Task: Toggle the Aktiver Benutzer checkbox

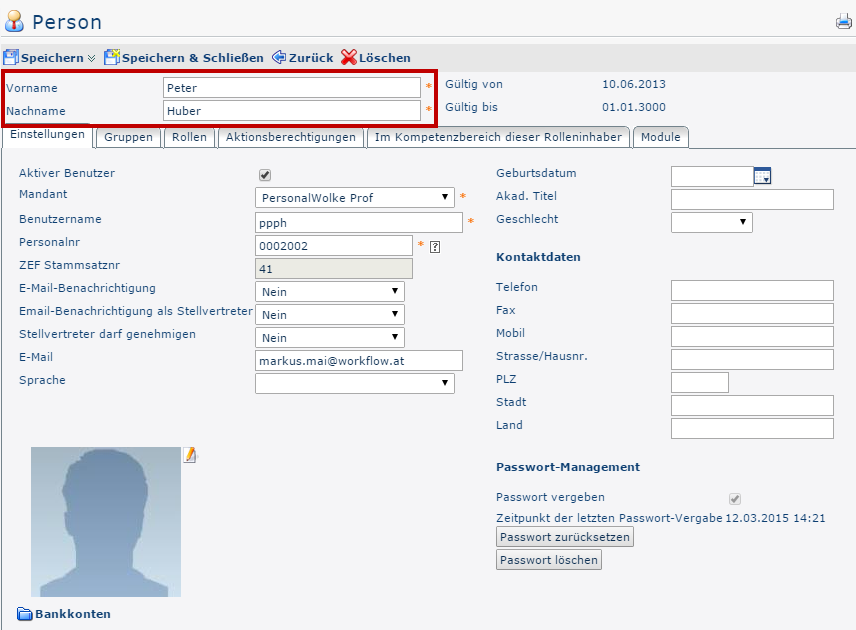Action: (x=265, y=175)
